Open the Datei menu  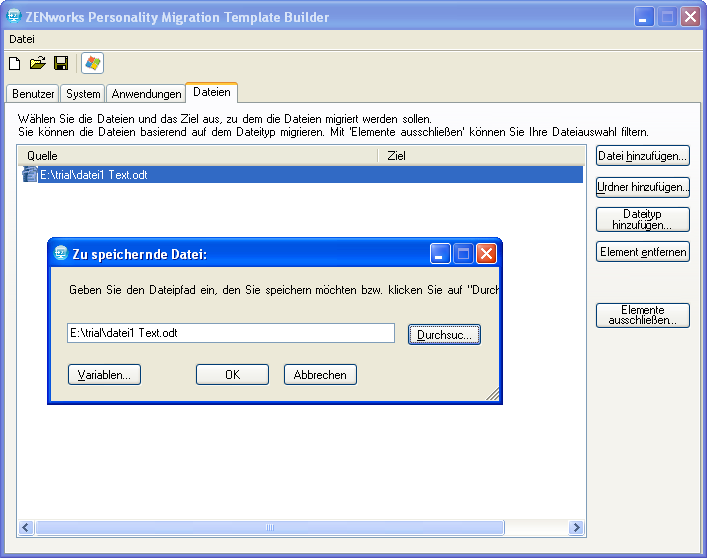(22, 39)
